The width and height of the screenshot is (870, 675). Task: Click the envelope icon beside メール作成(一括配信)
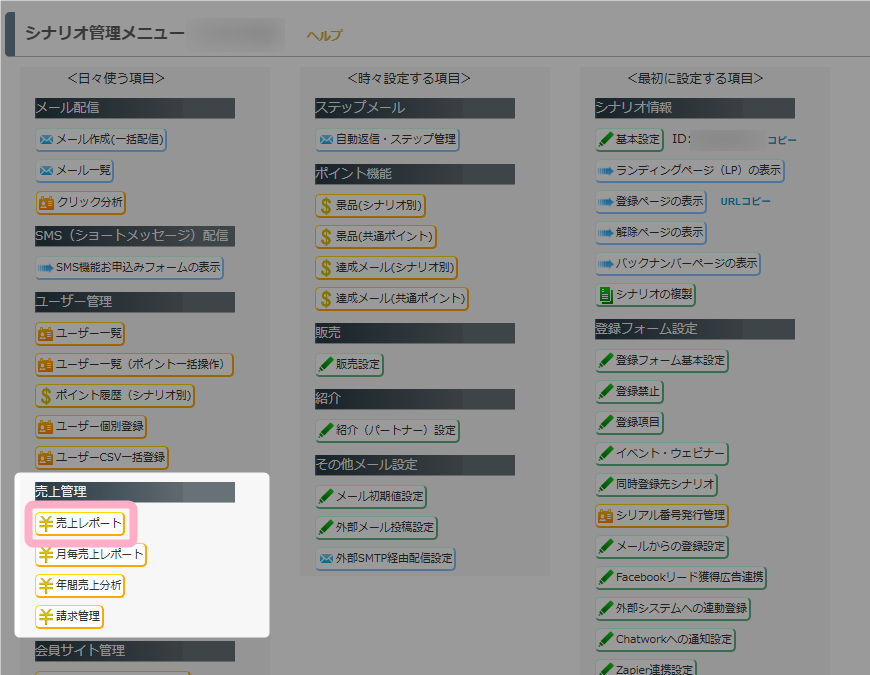tap(46, 139)
